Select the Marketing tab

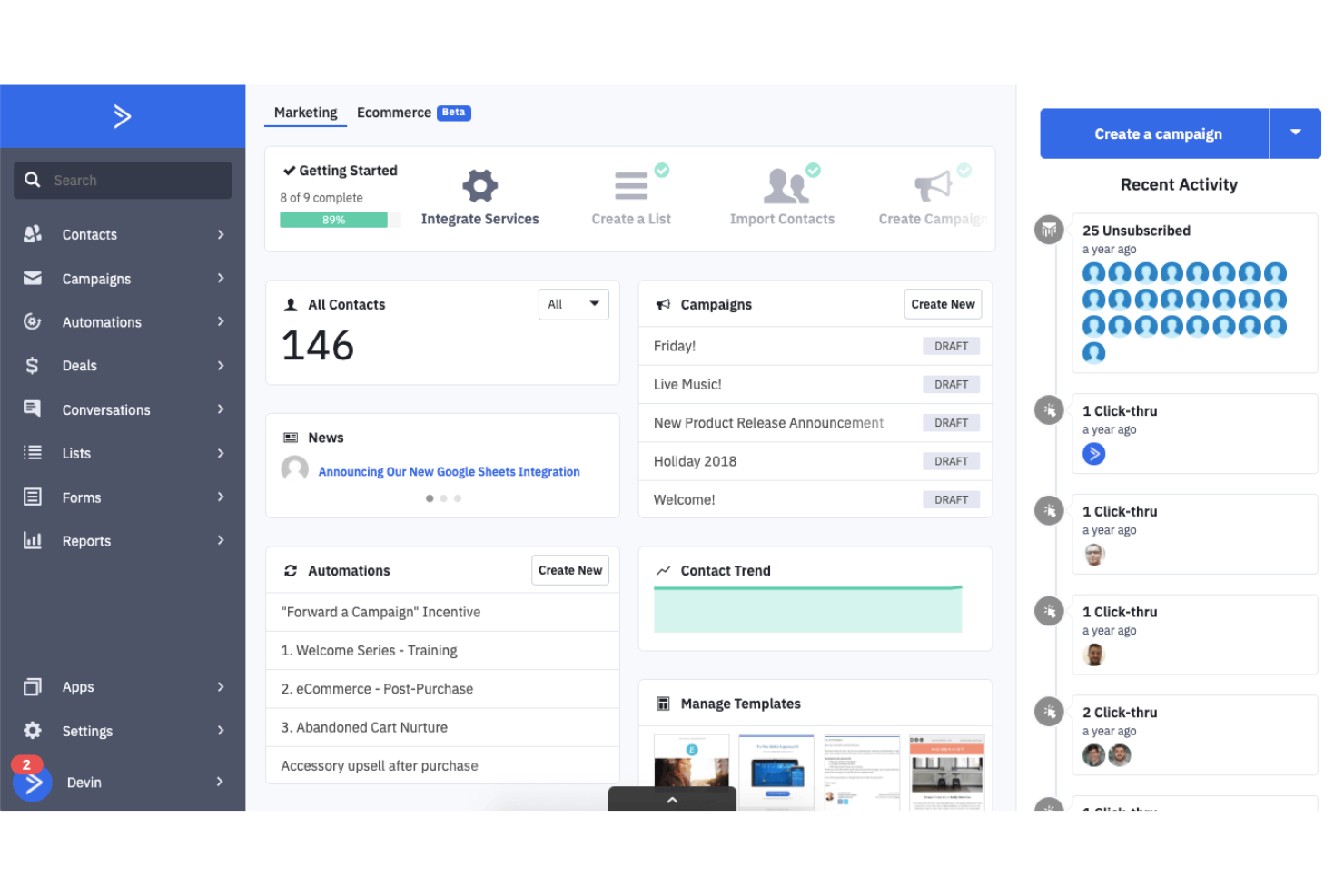point(305,112)
